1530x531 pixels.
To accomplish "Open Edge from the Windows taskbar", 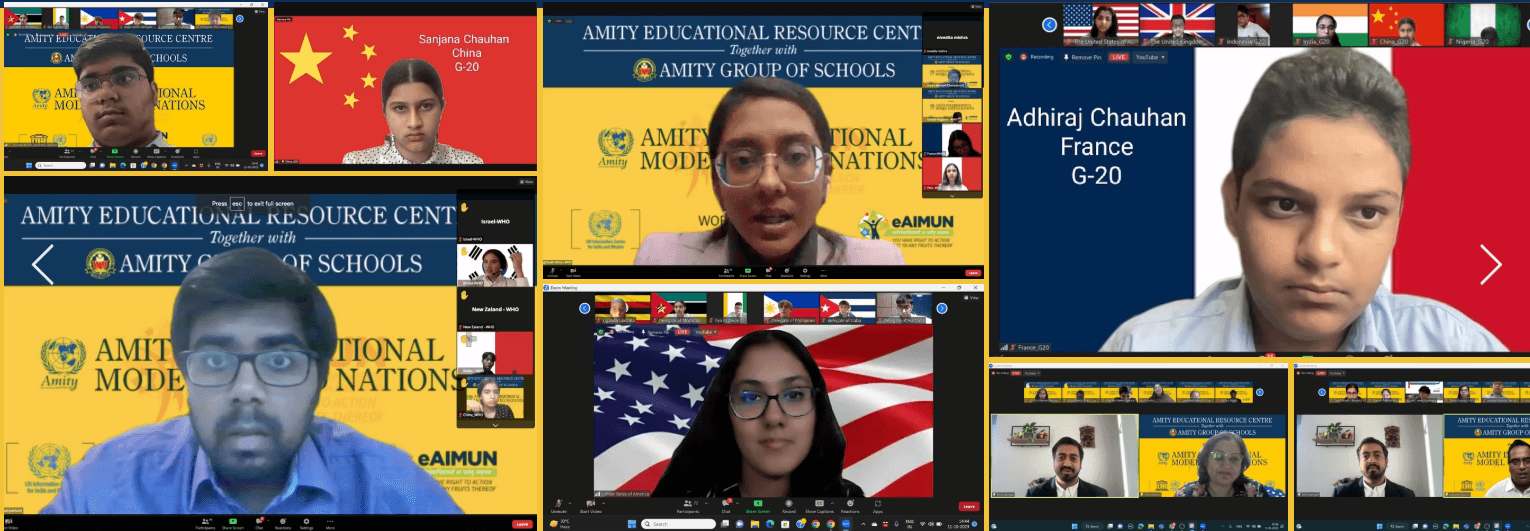I will tap(770, 524).
